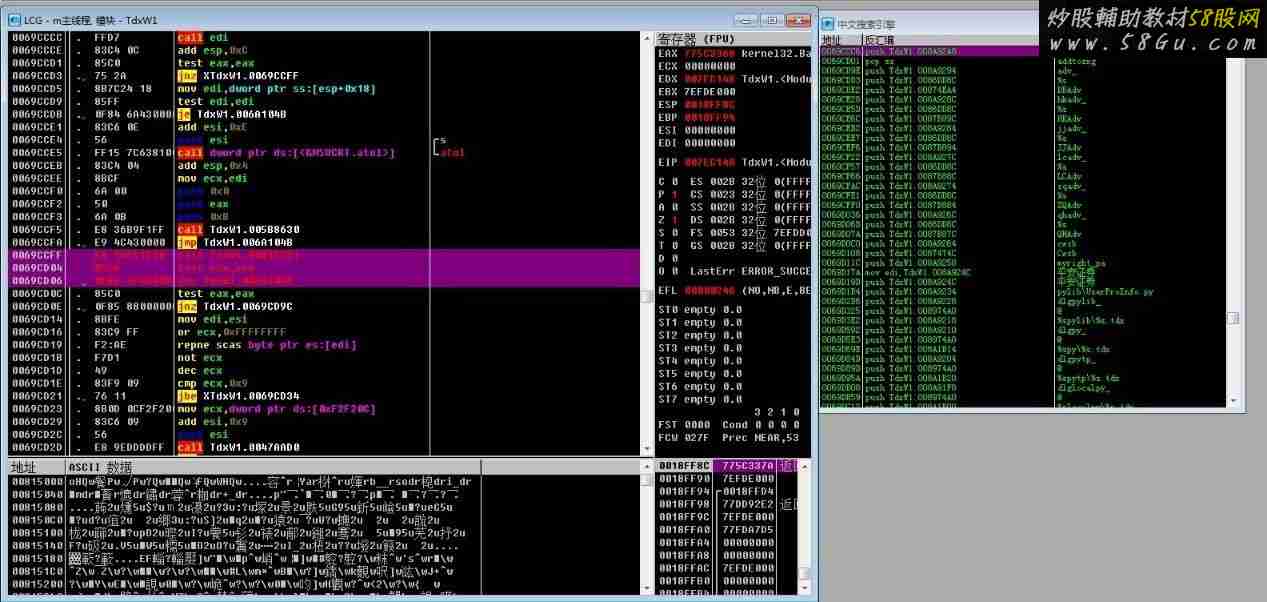Click the search results vertical scrollbar thumb

[x=1233, y=317]
